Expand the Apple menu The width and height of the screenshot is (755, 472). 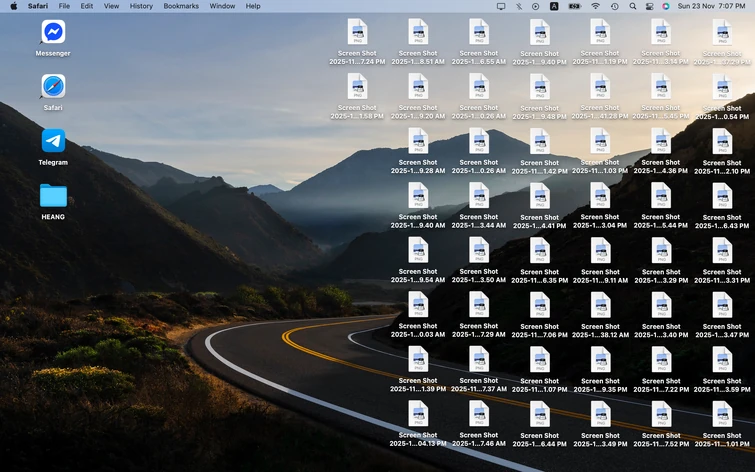(13, 6)
